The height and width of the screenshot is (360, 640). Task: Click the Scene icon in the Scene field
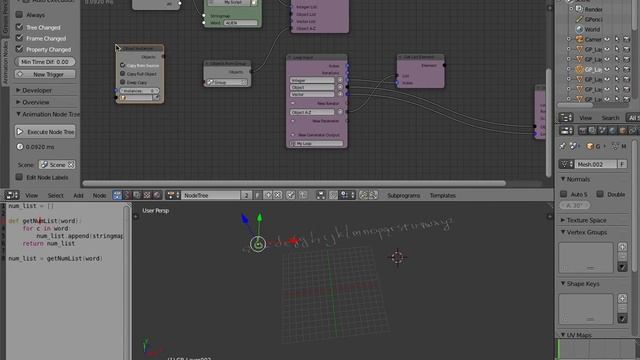click(44, 165)
